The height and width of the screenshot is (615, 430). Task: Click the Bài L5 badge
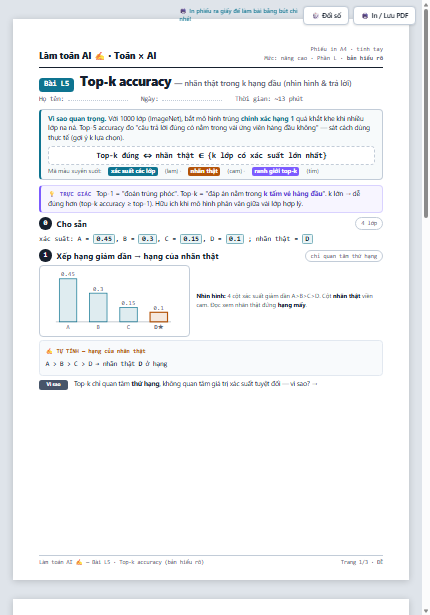[x=56, y=84]
